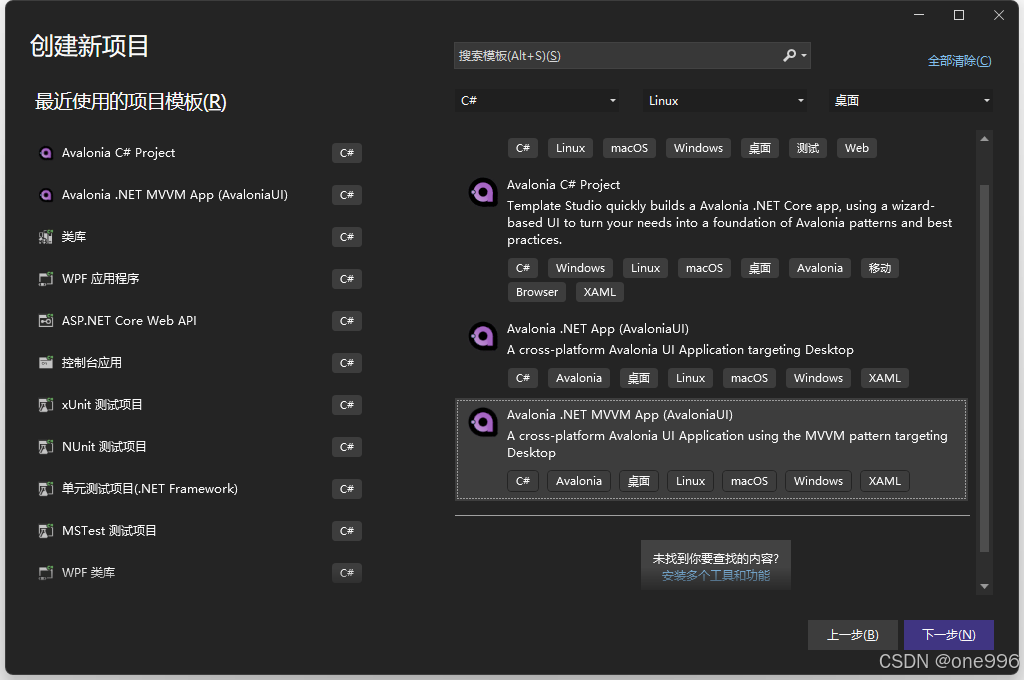1024x680 pixels.
Task: Click the C# tag beside Avalonia C# Project recent item
Action: [347, 153]
